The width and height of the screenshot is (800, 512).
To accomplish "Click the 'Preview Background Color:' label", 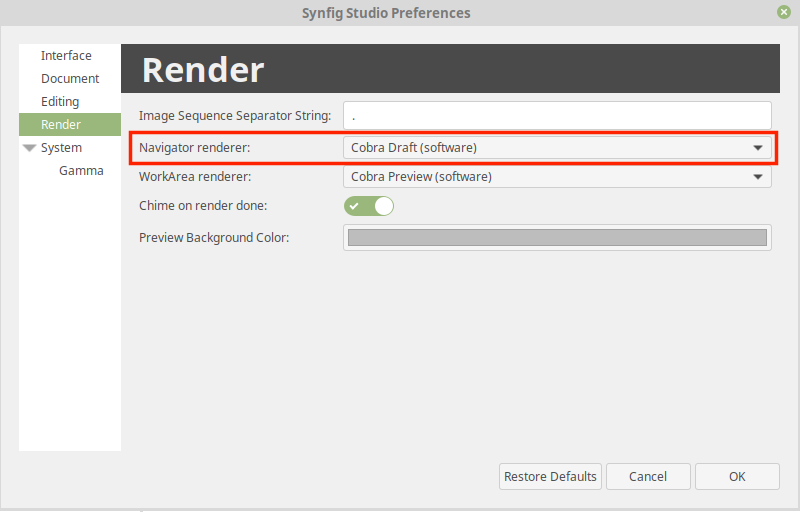I will click(214, 238).
